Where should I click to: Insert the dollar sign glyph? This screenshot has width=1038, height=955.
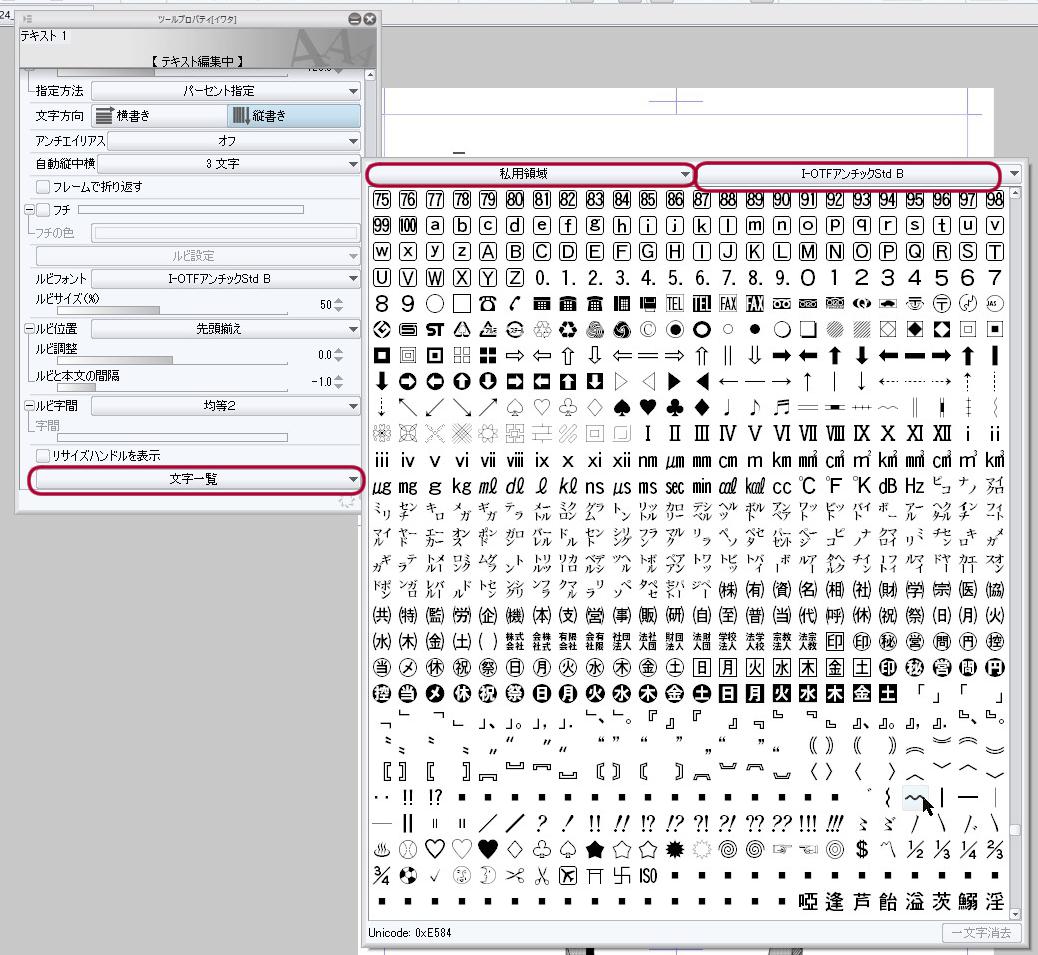pyautogui.click(x=861, y=849)
